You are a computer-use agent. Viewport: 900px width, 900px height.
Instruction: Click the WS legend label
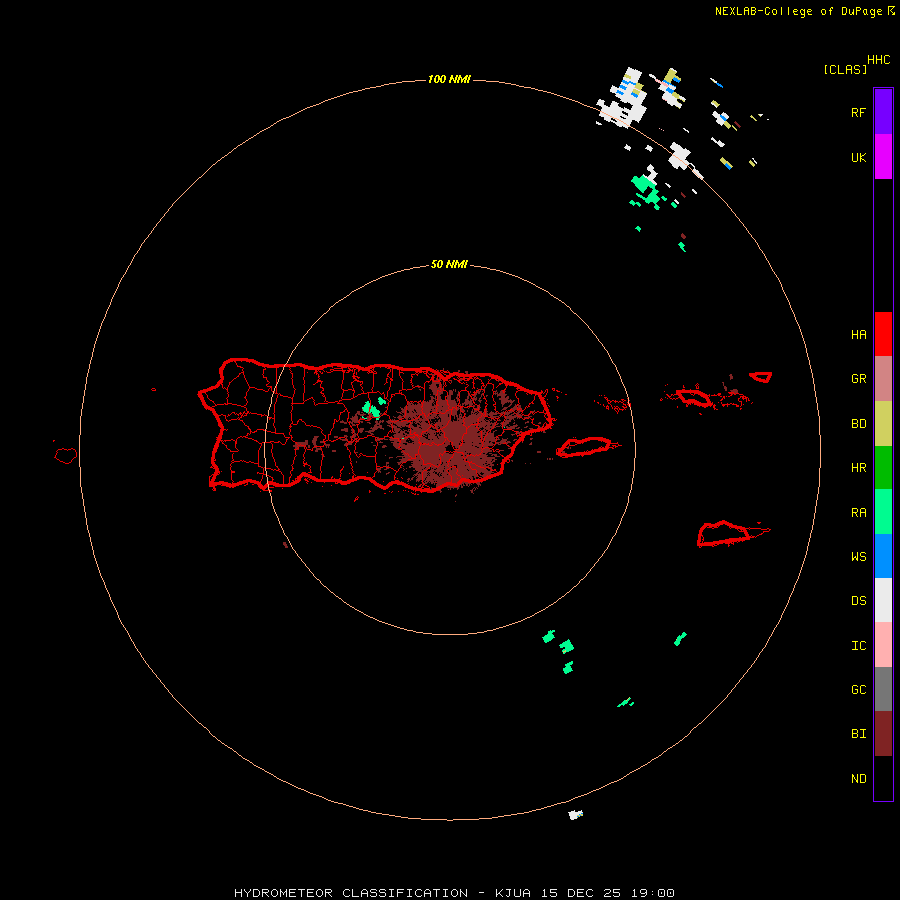pos(858,557)
